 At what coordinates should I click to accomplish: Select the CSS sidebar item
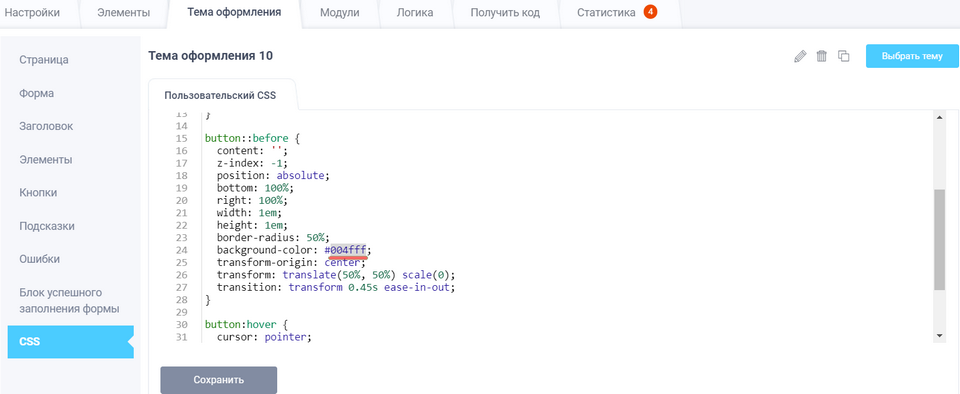point(70,341)
